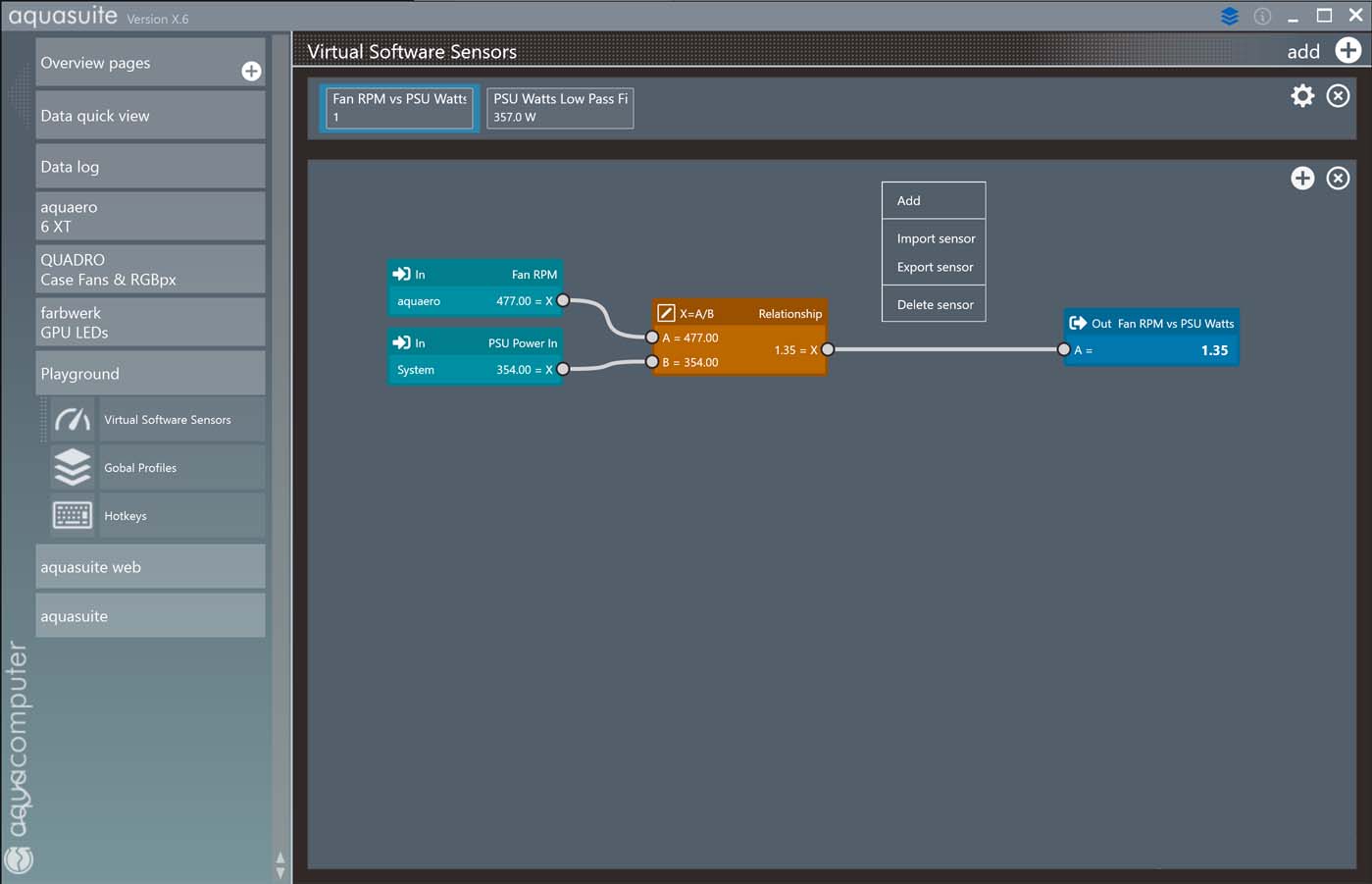
Task: Click the blue layers icon in title bar
Action: point(1230,16)
